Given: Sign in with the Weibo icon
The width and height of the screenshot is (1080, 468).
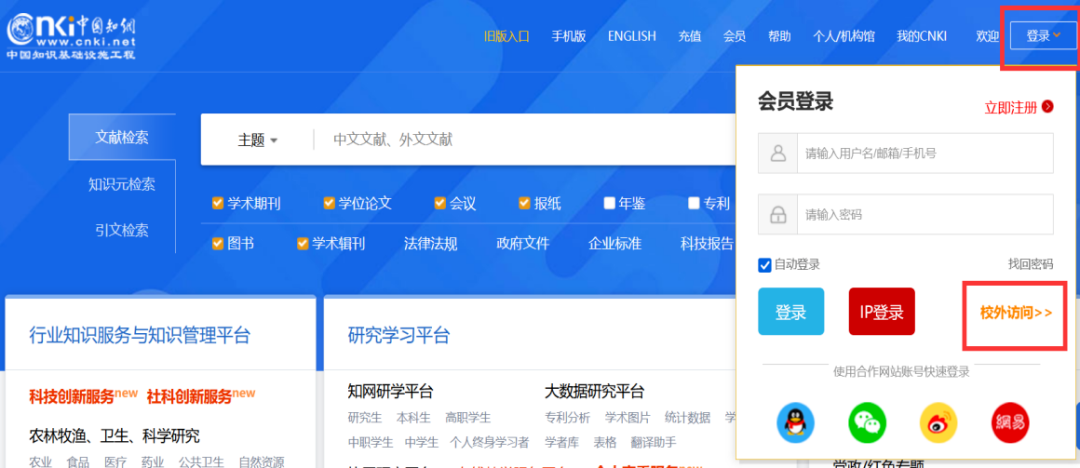Looking at the screenshot, I should [939, 423].
